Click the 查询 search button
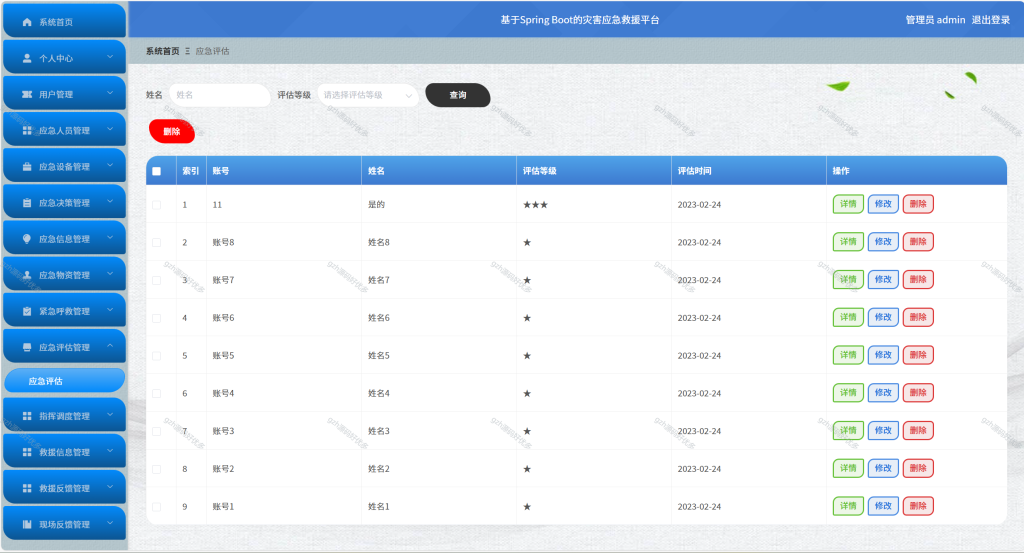1024x553 pixels. (x=458, y=95)
